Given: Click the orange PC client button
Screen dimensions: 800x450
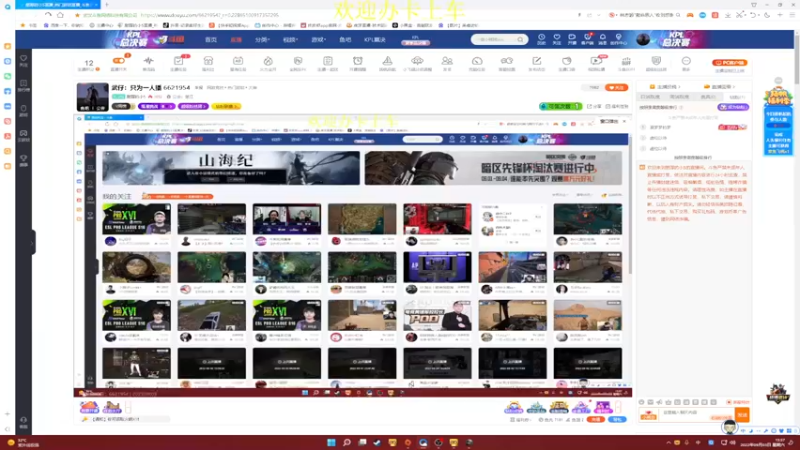Looking at the screenshot, I should click(x=730, y=63).
